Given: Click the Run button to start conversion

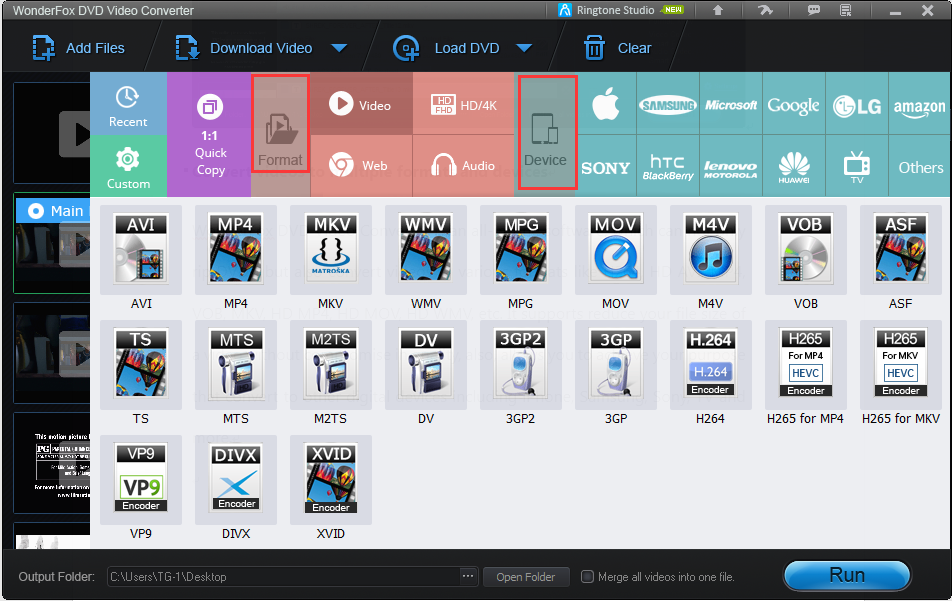Looking at the screenshot, I should [847, 575].
